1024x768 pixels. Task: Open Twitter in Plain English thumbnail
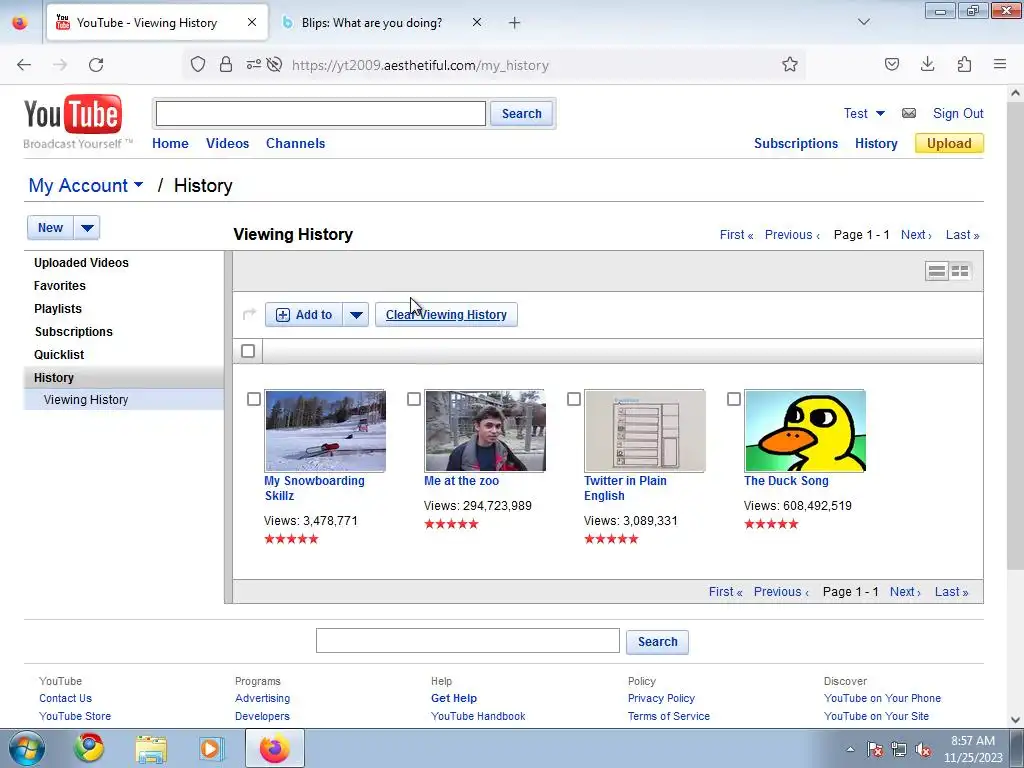tap(645, 431)
